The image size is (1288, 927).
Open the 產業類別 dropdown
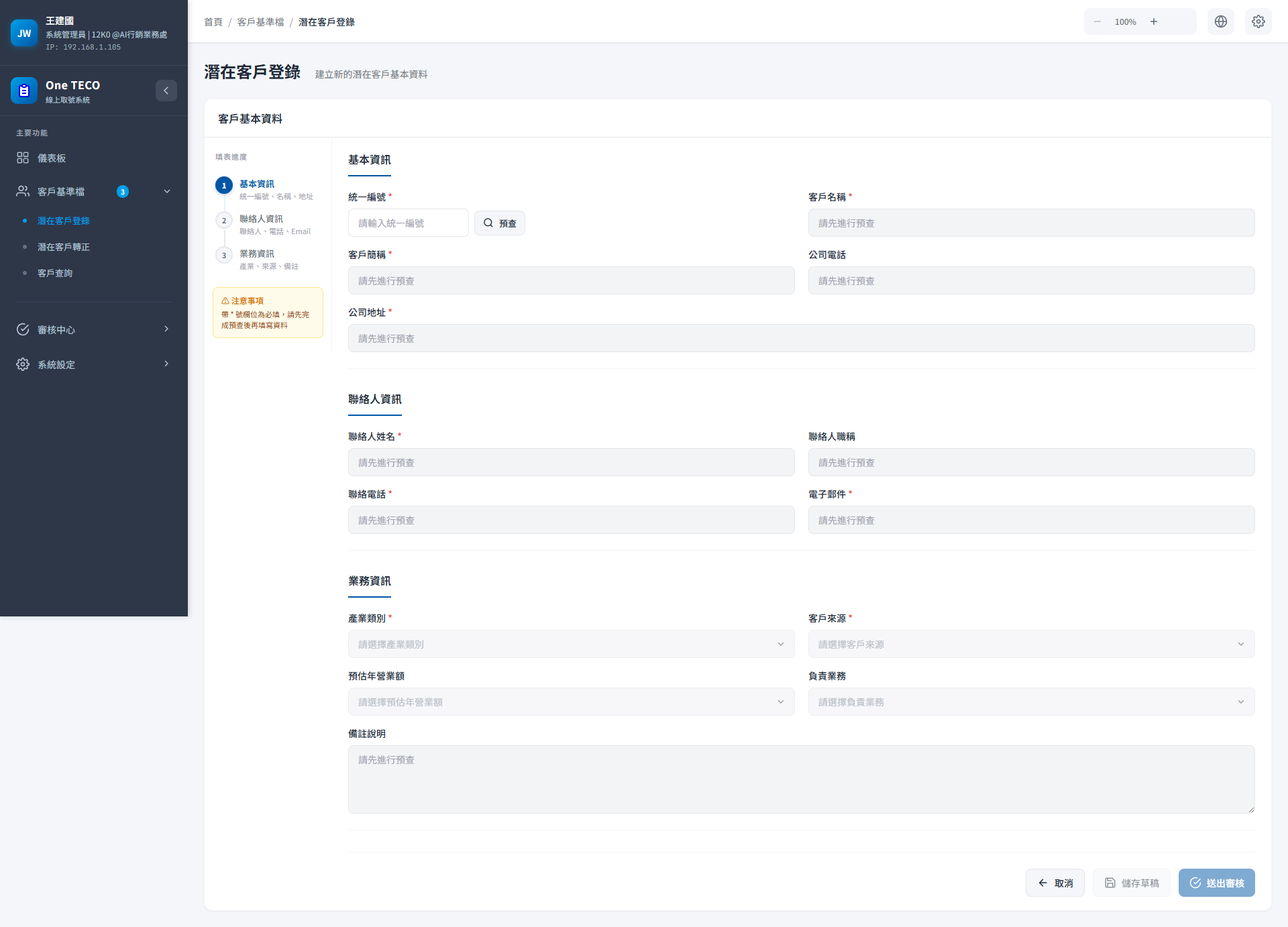pyautogui.click(x=571, y=643)
